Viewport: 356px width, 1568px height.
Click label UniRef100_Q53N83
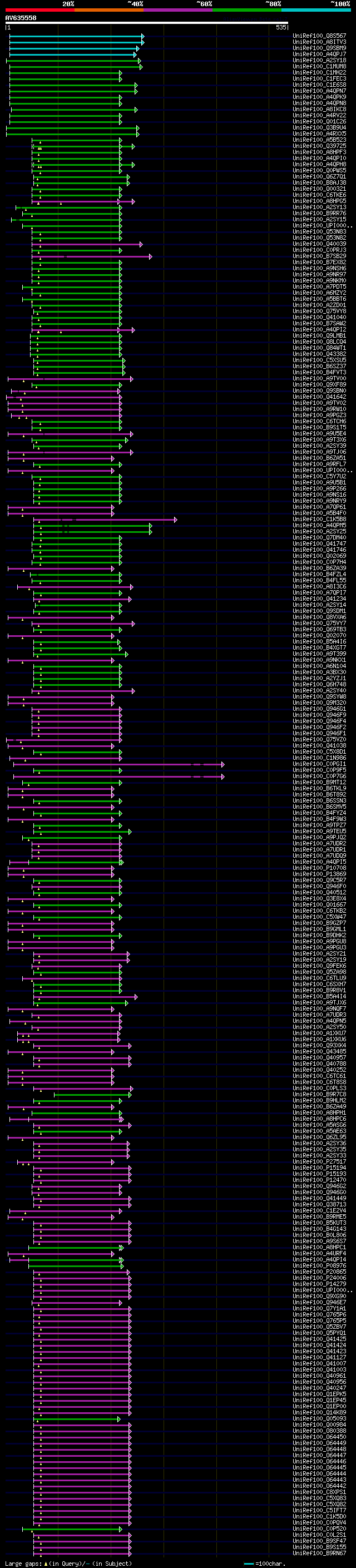319,232
